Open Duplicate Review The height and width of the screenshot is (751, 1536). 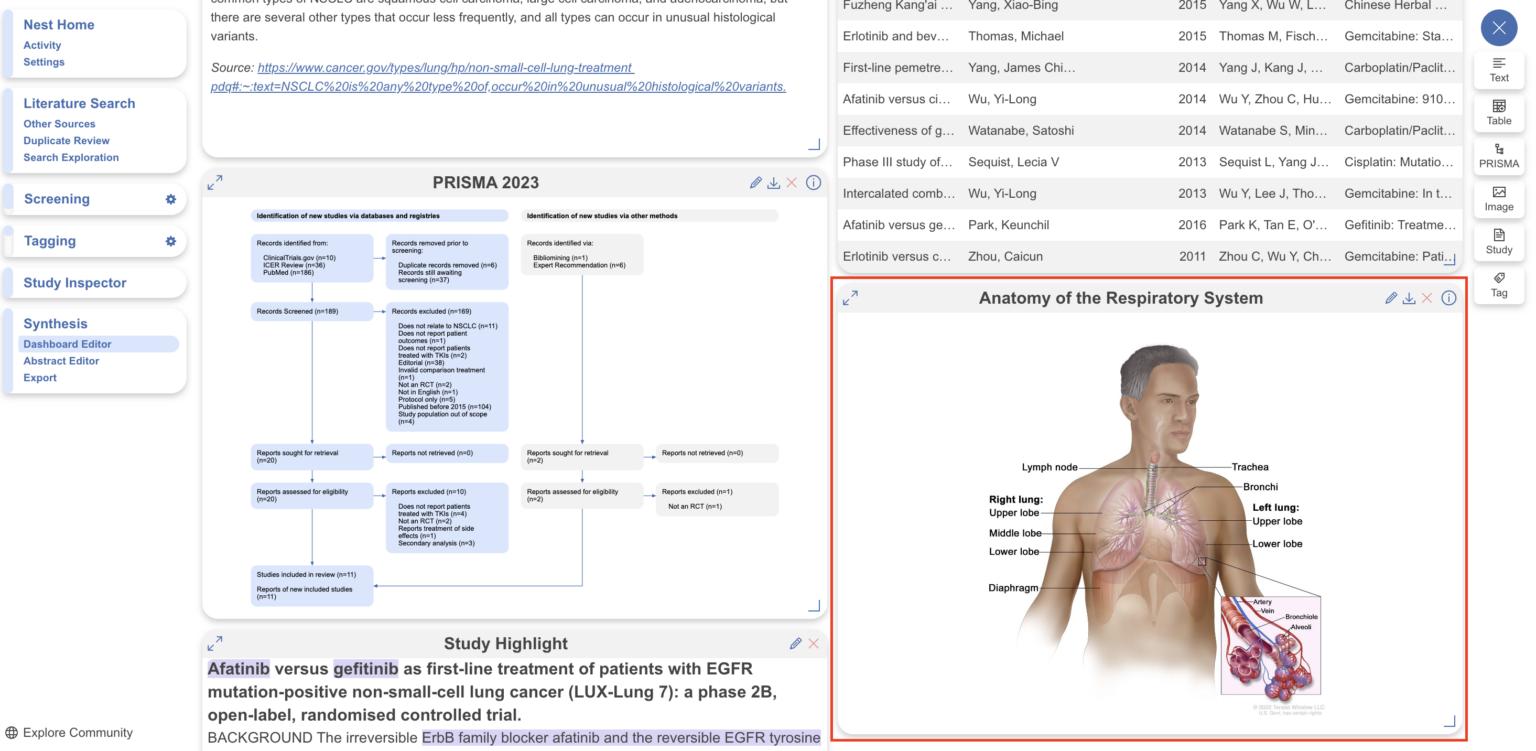pos(66,141)
